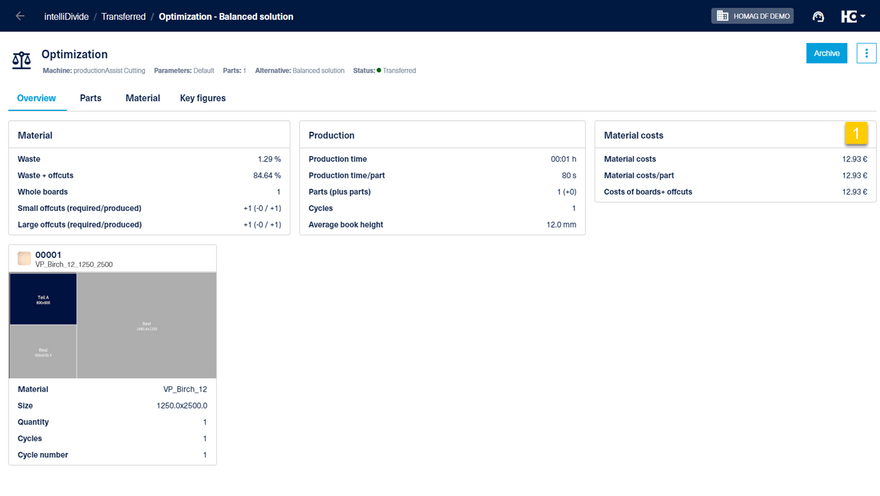Click the Size value 1250.0x2500.0
Screen dimensions: 880x496
[x=182, y=406]
